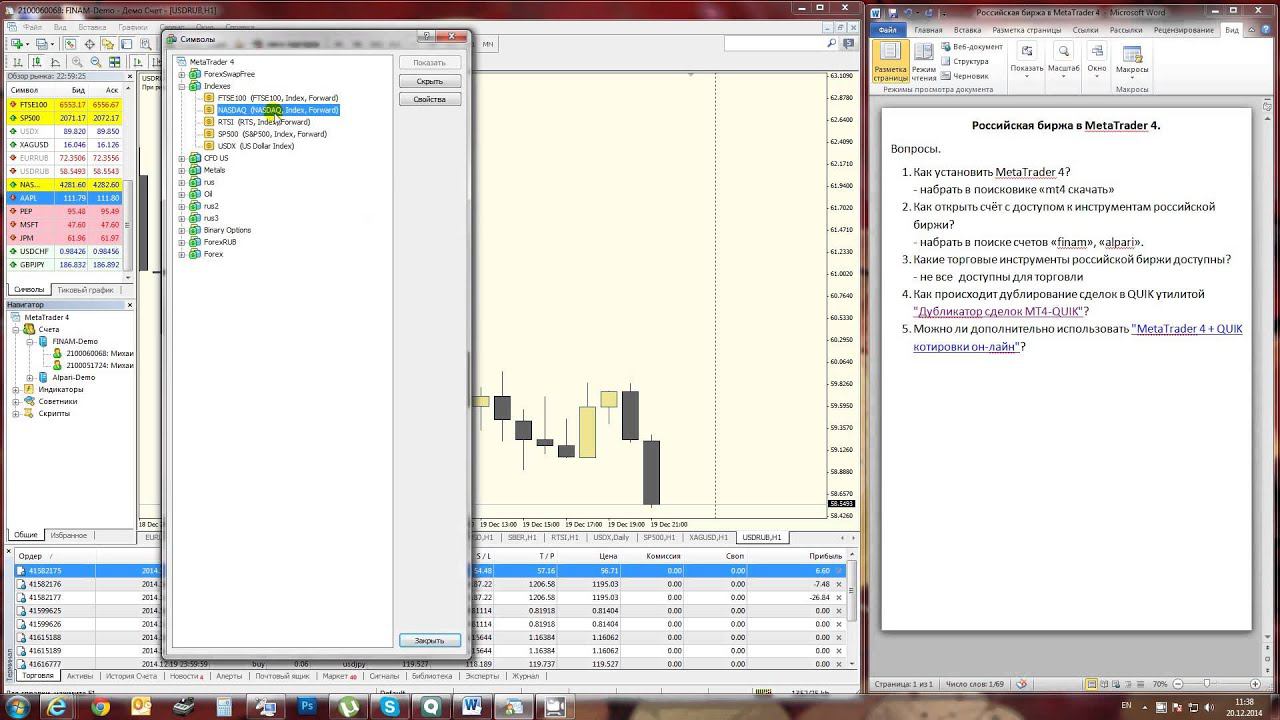Open the Дубликатор сделок MT4-QUIK link

[x=998, y=312]
